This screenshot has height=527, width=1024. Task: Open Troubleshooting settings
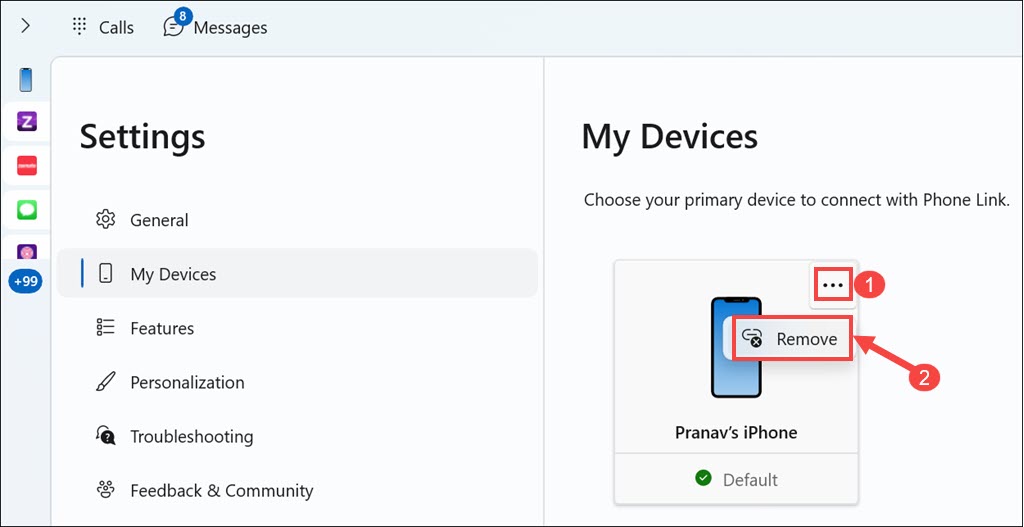pos(191,436)
